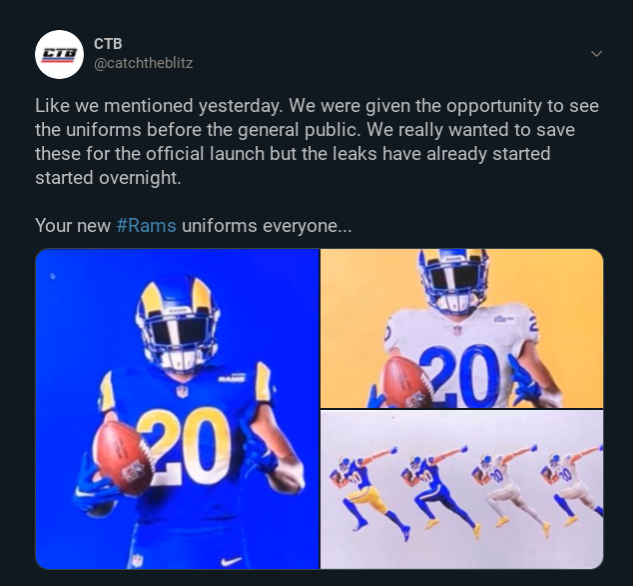
Task: Open the CTB profile avatar
Action: coord(59,54)
